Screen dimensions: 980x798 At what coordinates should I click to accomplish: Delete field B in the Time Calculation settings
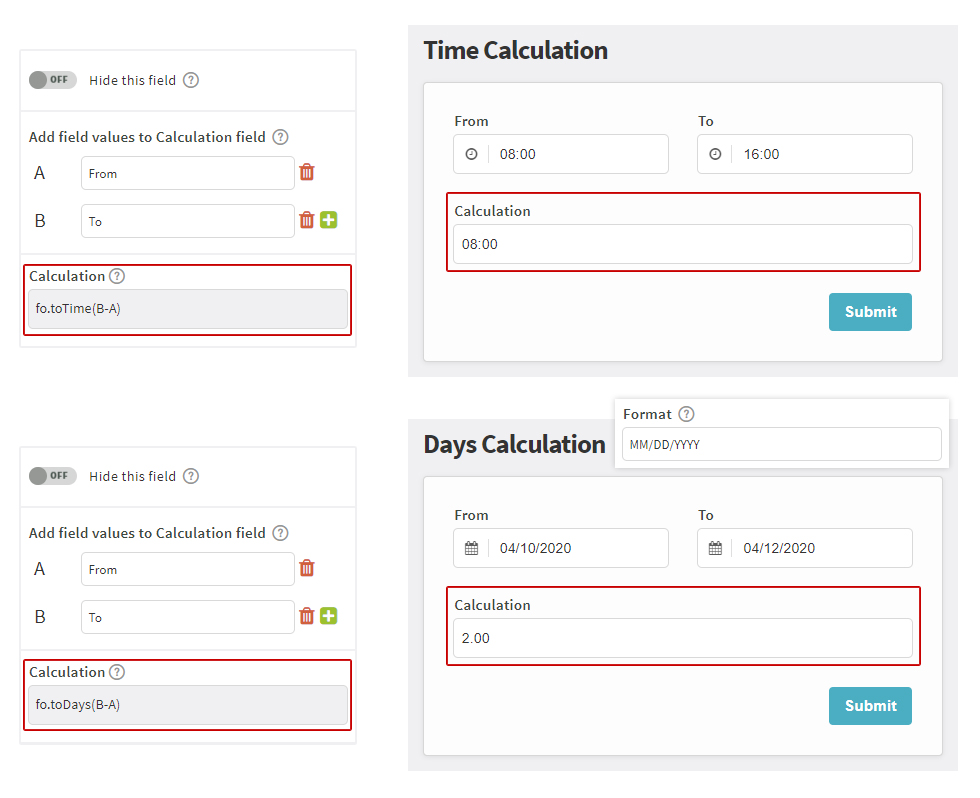(x=307, y=220)
